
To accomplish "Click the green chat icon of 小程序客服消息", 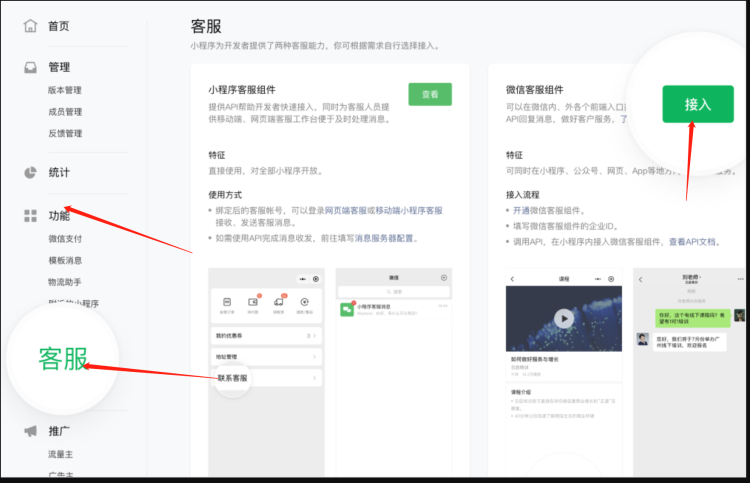I will click(347, 309).
